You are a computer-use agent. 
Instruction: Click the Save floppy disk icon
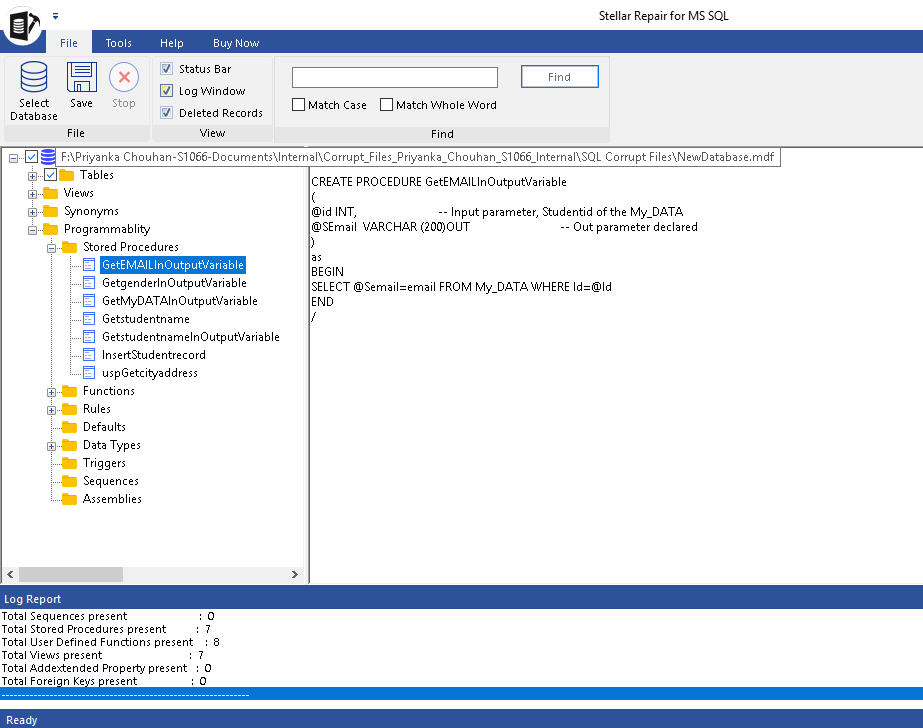81,77
